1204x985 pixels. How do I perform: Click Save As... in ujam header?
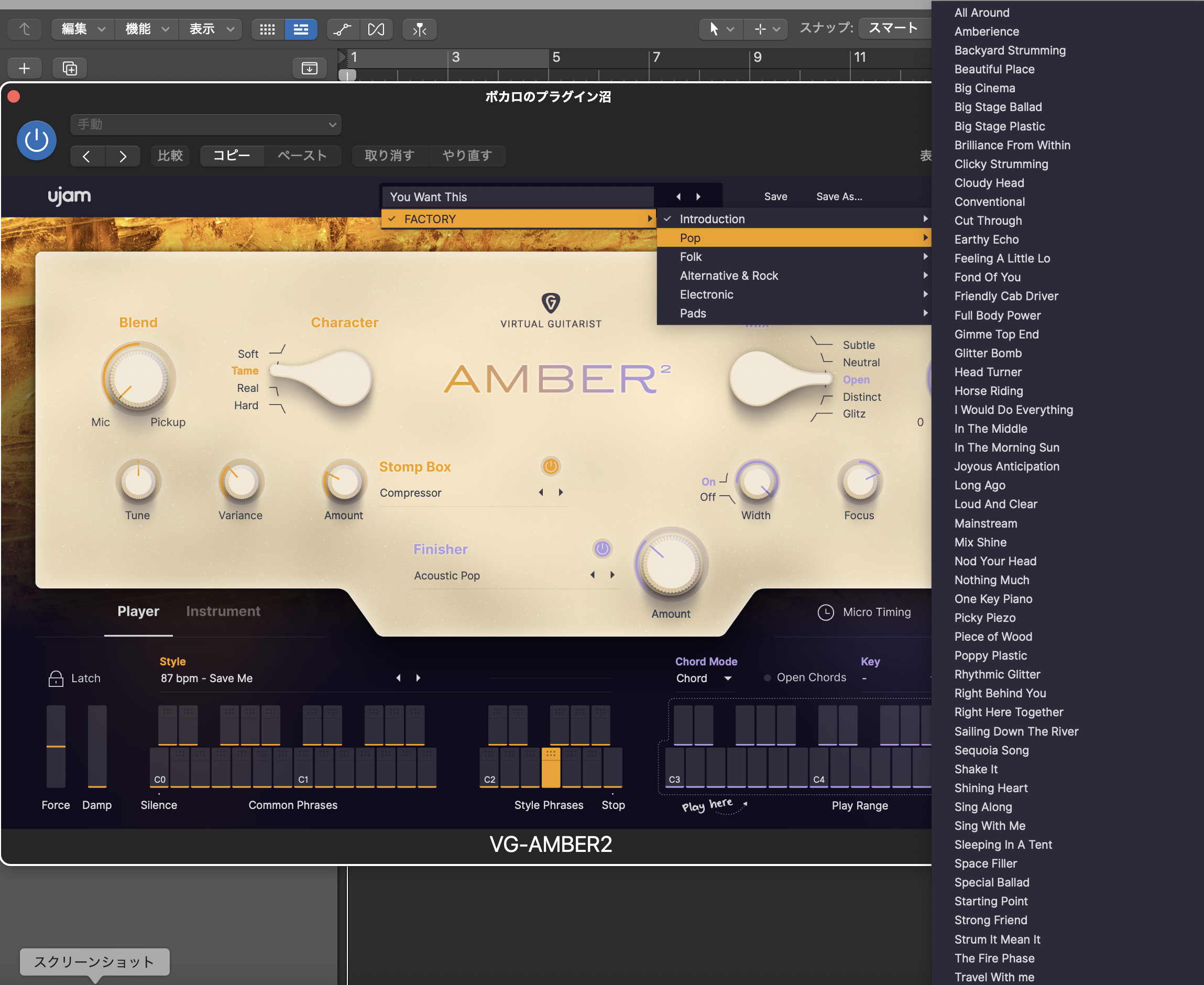point(839,196)
